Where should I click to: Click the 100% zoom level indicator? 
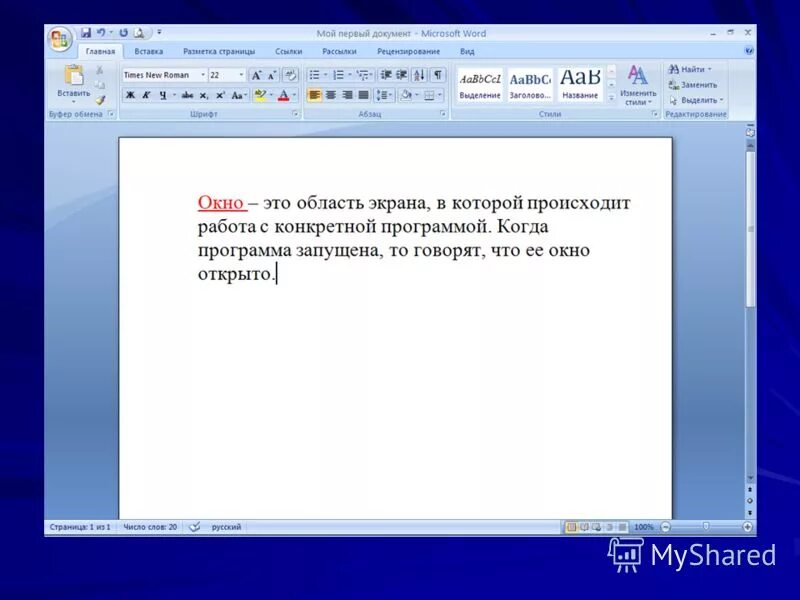click(643, 527)
